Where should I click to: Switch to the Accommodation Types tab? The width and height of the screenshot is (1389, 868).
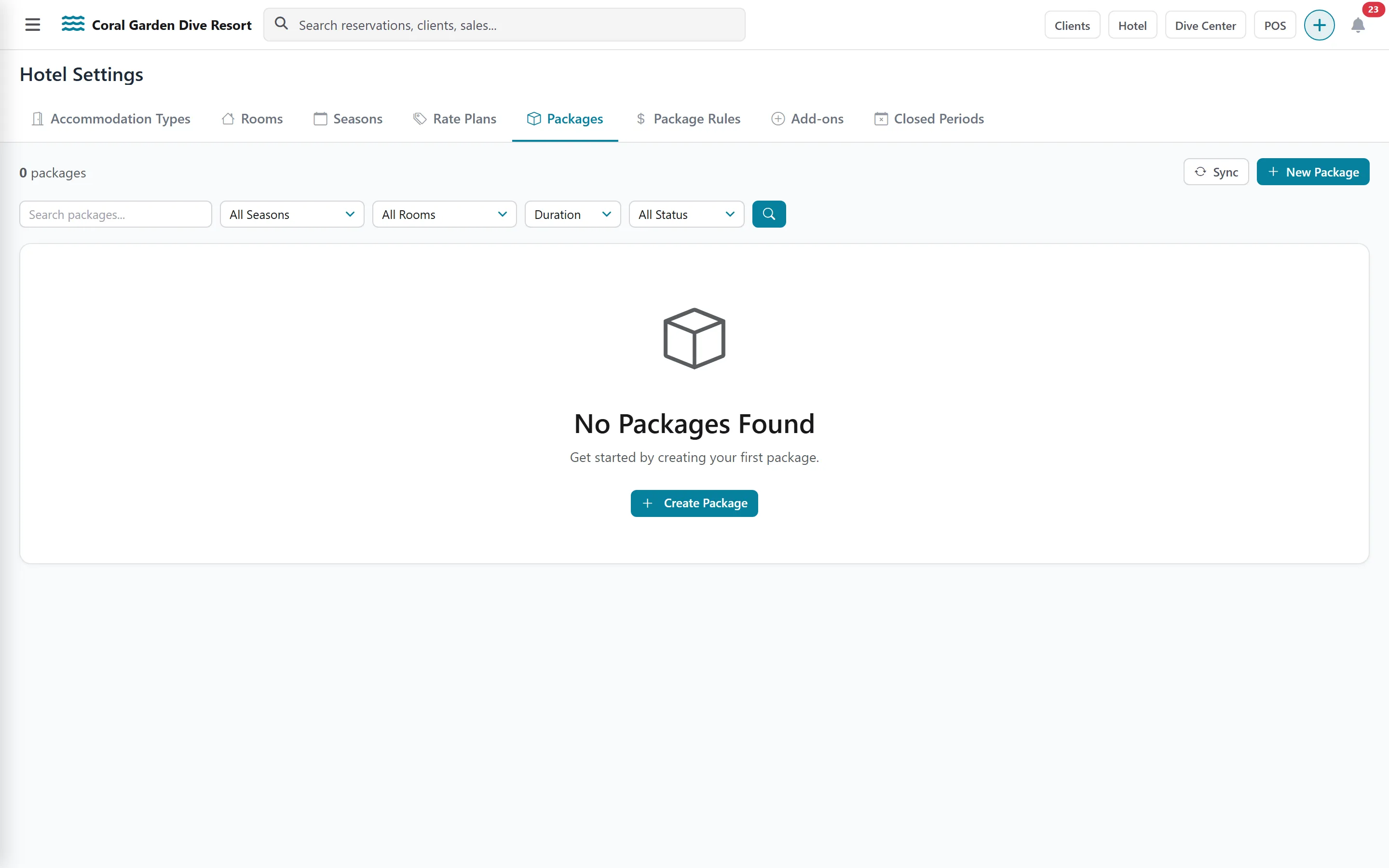pos(111,119)
